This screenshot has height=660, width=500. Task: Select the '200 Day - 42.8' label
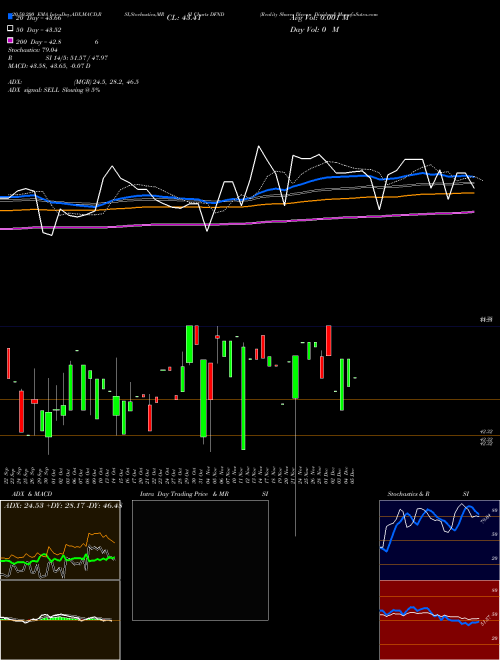(x=39, y=42)
